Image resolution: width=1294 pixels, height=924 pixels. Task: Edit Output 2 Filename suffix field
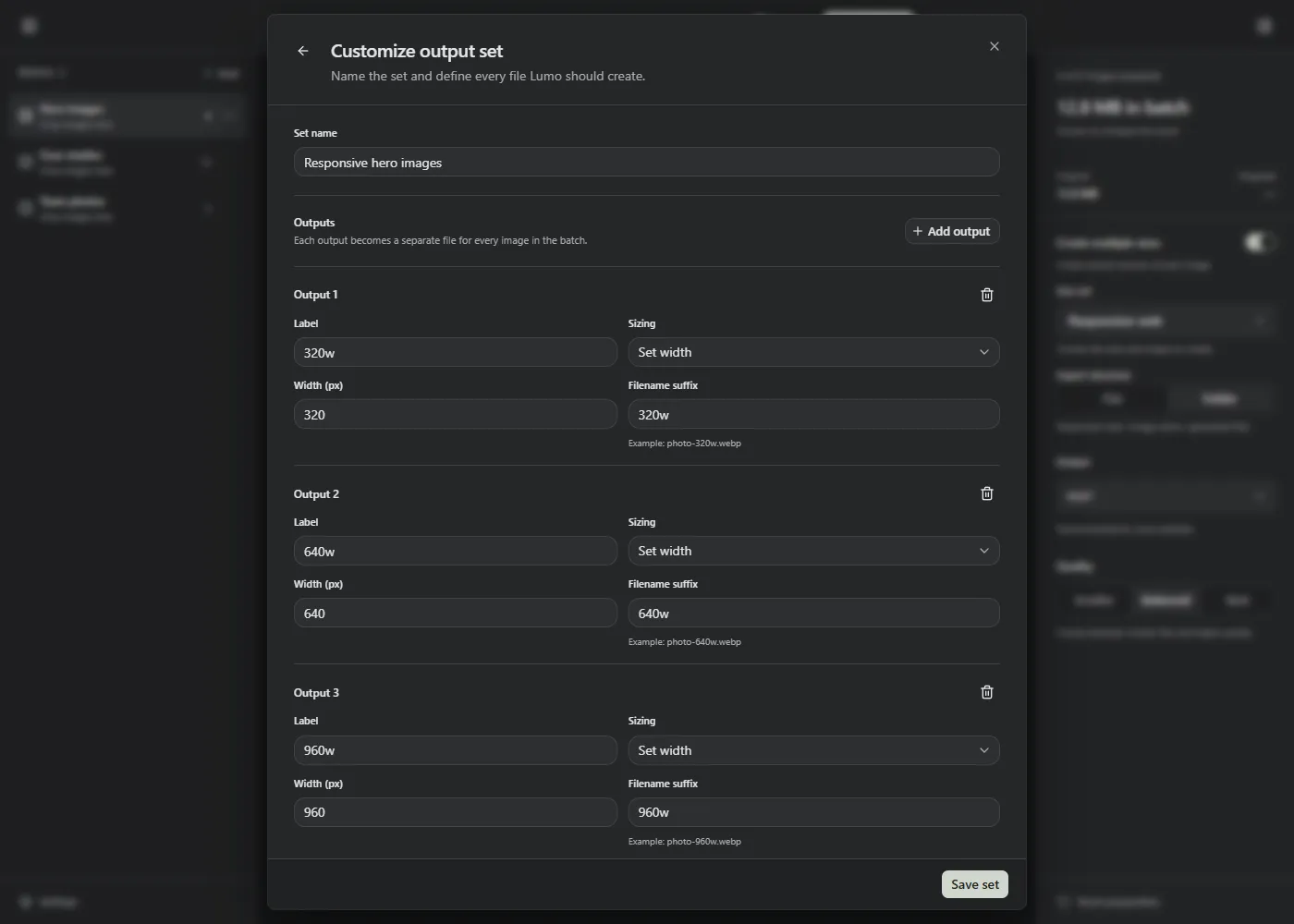813,613
